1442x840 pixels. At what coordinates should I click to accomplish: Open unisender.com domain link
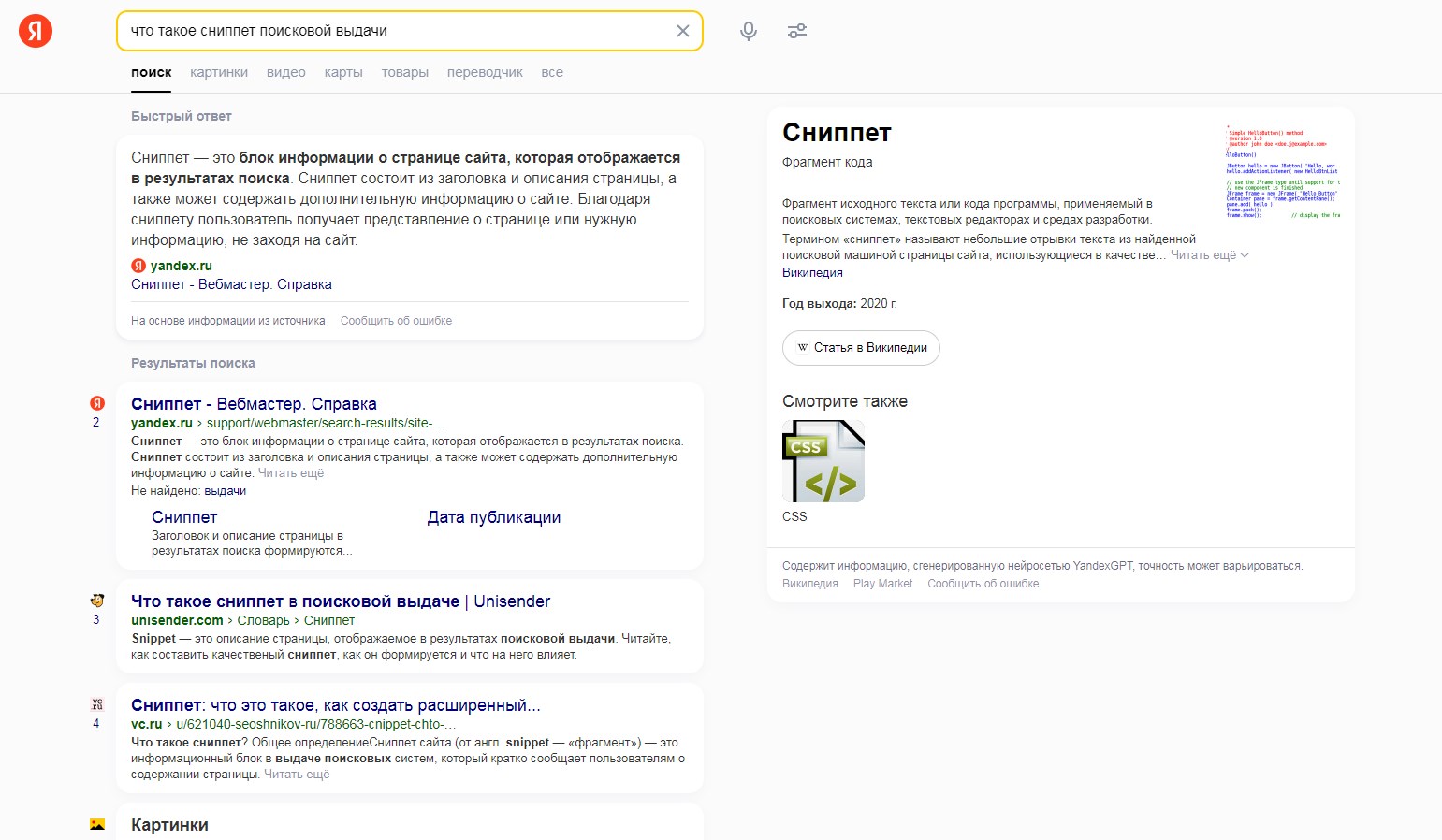(x=177, y=620)
